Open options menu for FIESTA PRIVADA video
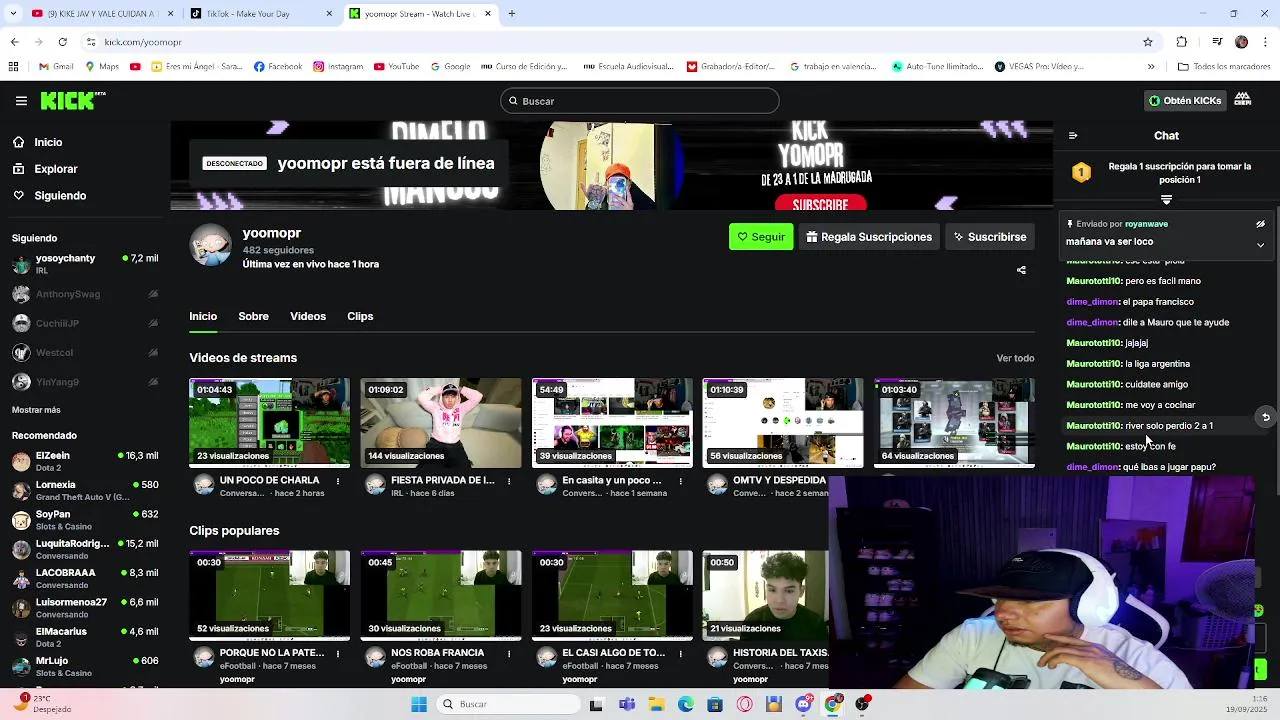Screen dimensions: 1280x720 pyautogui.click(x=509, y=481)
